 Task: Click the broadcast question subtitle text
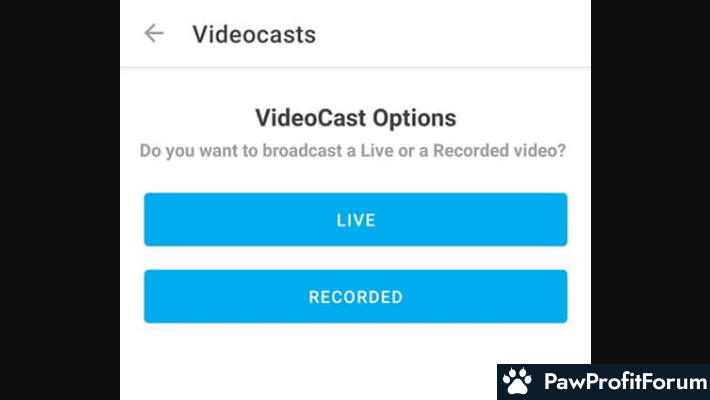click(x=353, y=151)
